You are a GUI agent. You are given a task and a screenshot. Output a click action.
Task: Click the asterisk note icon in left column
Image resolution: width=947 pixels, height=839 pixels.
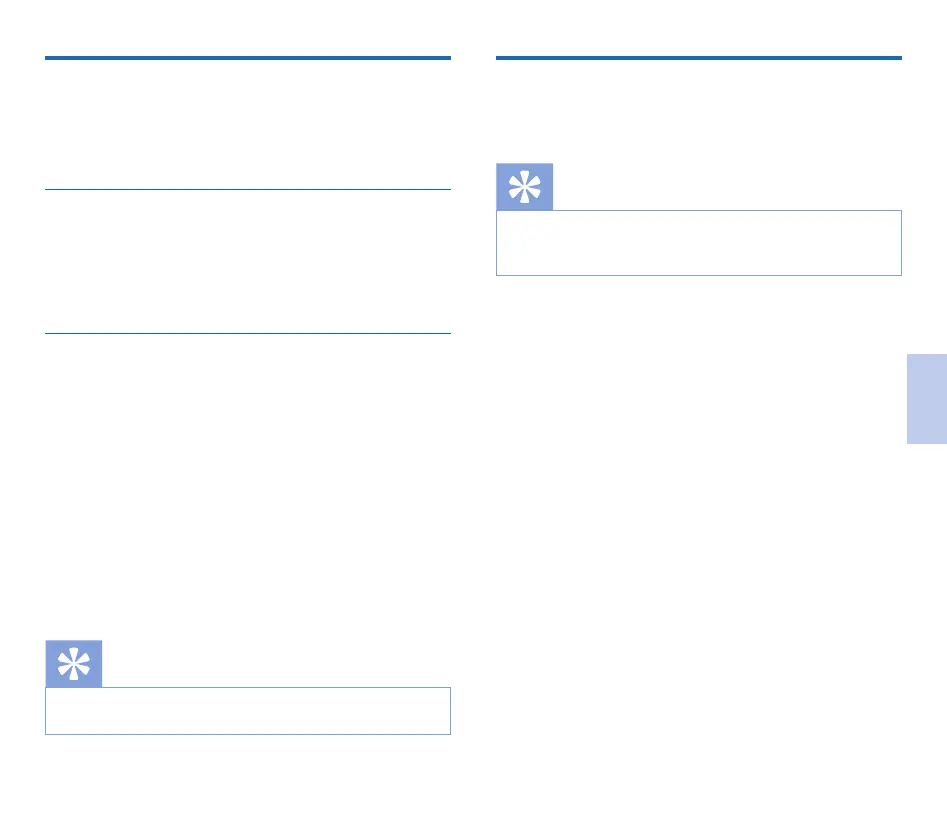(x=74, y=664)
